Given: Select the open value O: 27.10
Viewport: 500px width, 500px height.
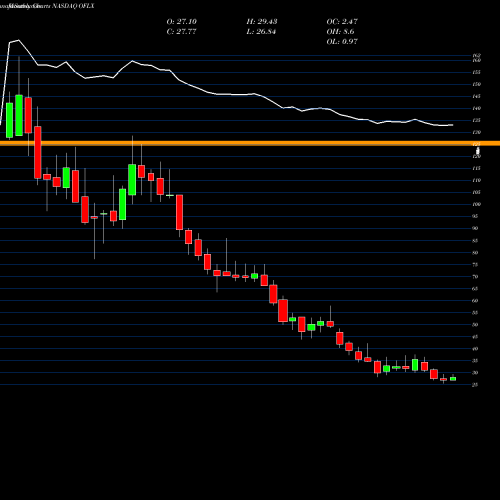Looking at the screenshot, I should coord(182,22).
